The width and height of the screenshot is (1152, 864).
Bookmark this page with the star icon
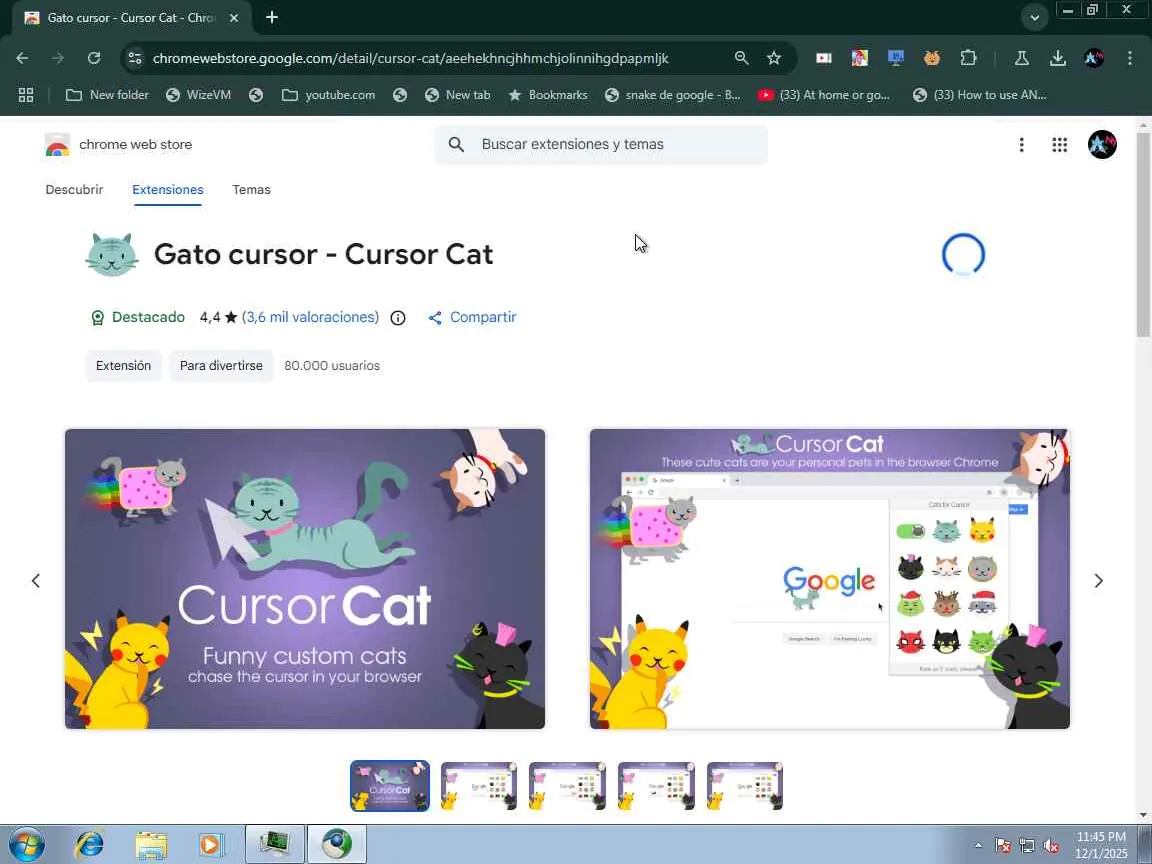point(774,58)
